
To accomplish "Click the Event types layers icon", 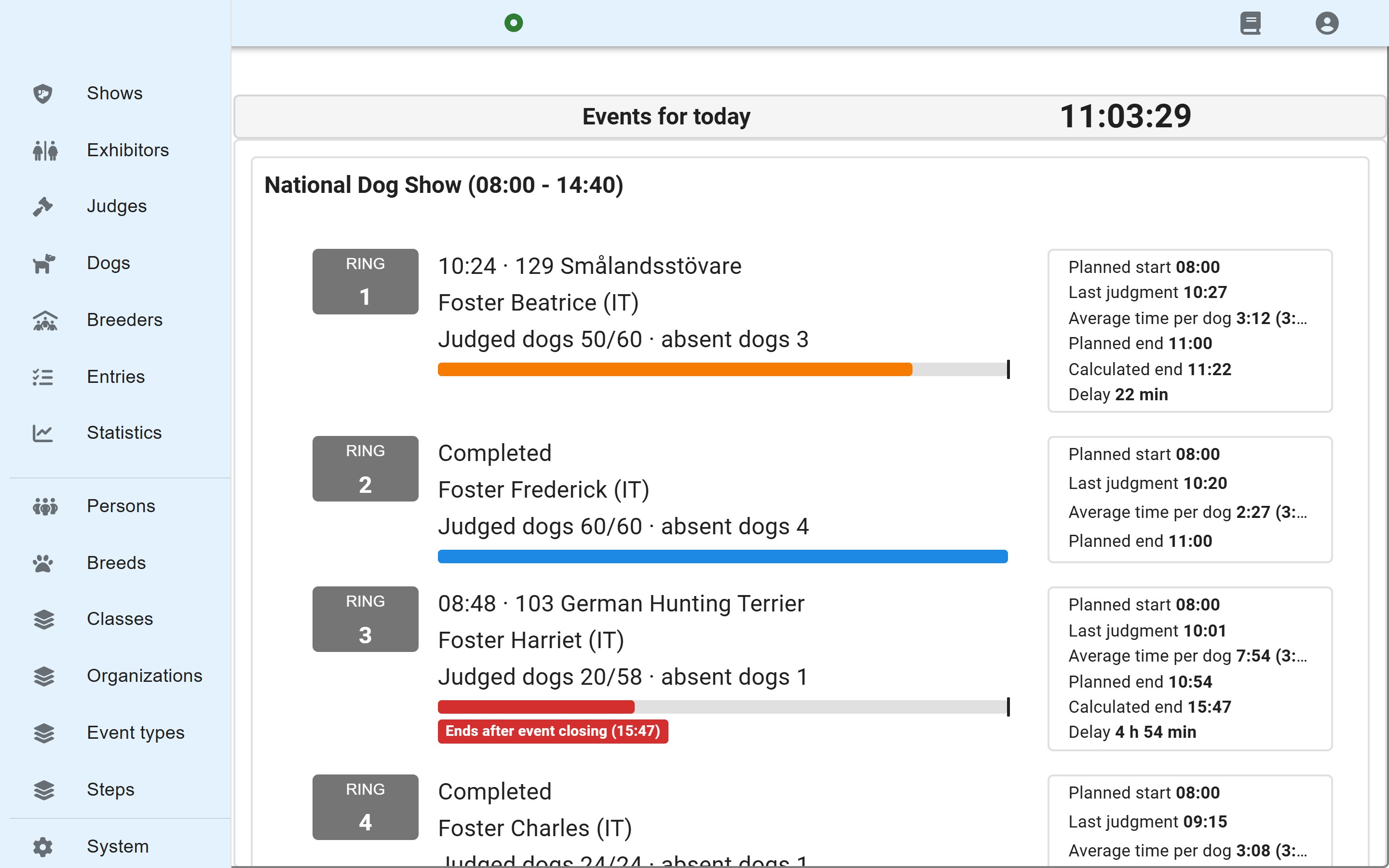I will pyautogui.click(x=43, y=733).
